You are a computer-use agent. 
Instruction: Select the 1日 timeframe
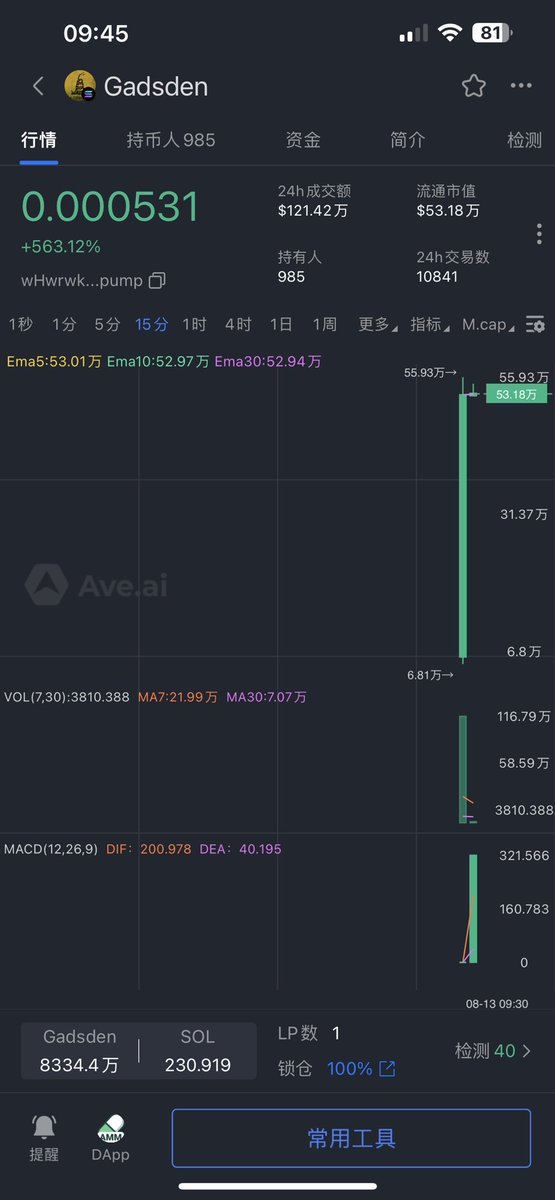pos(281,324)
